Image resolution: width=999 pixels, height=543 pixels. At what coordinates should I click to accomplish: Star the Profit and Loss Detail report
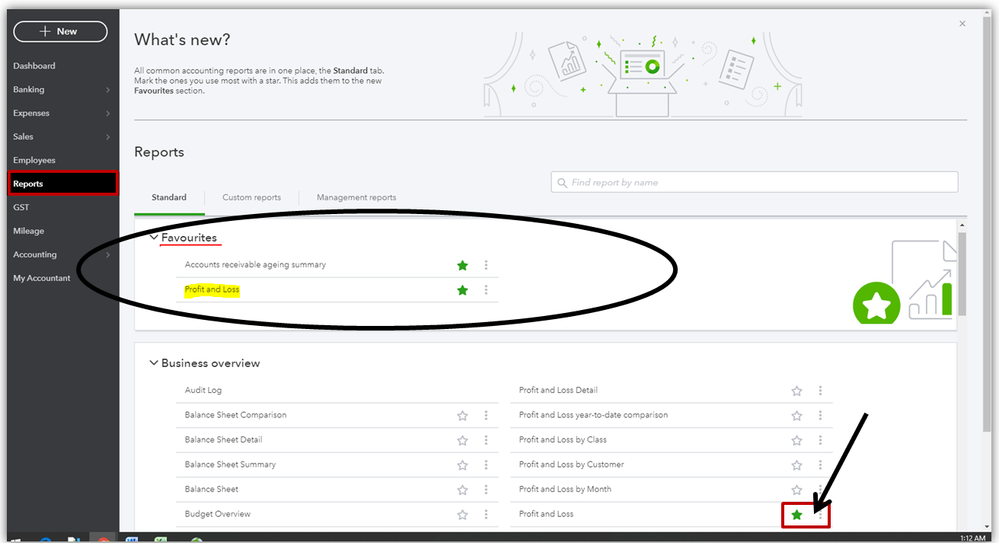tap(796, 391)
